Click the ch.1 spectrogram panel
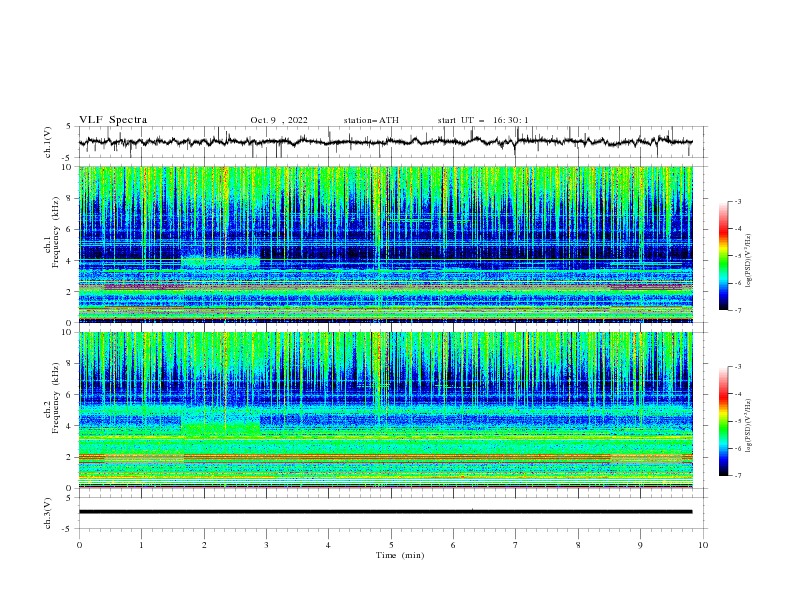792x612 pixels. (386, 244)
